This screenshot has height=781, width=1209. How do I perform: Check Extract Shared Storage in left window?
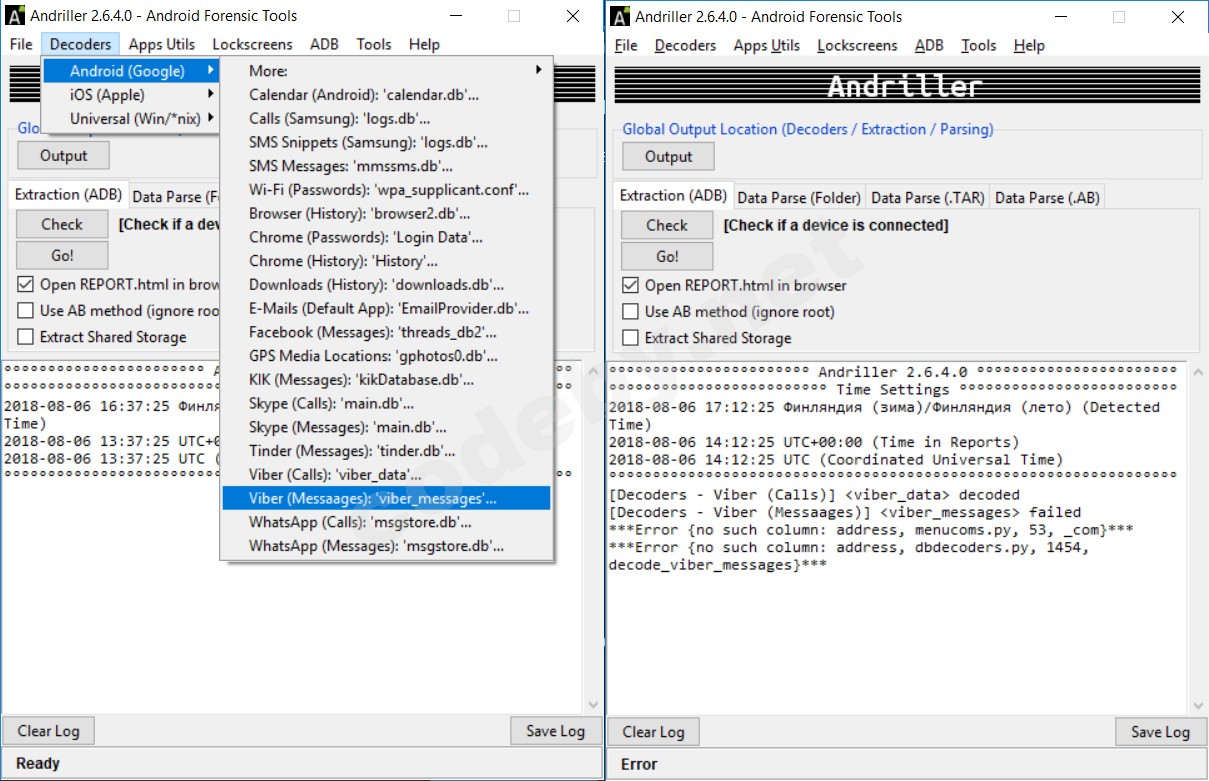pos(25,337)
